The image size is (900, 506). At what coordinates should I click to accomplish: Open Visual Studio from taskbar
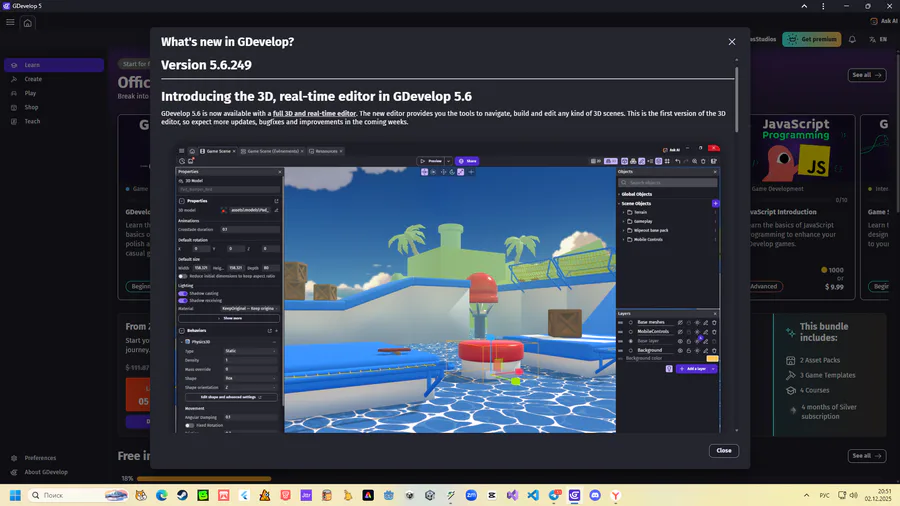pyautogui.click(x=513, y=495)
